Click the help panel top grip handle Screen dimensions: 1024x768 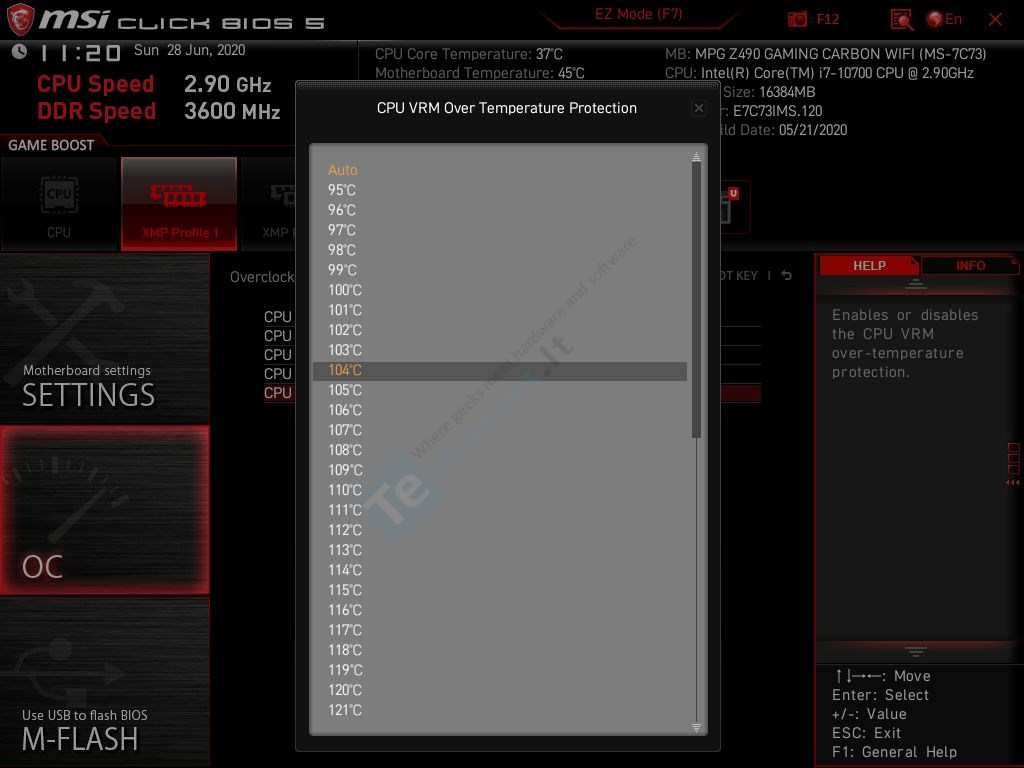tap(916, 285)
